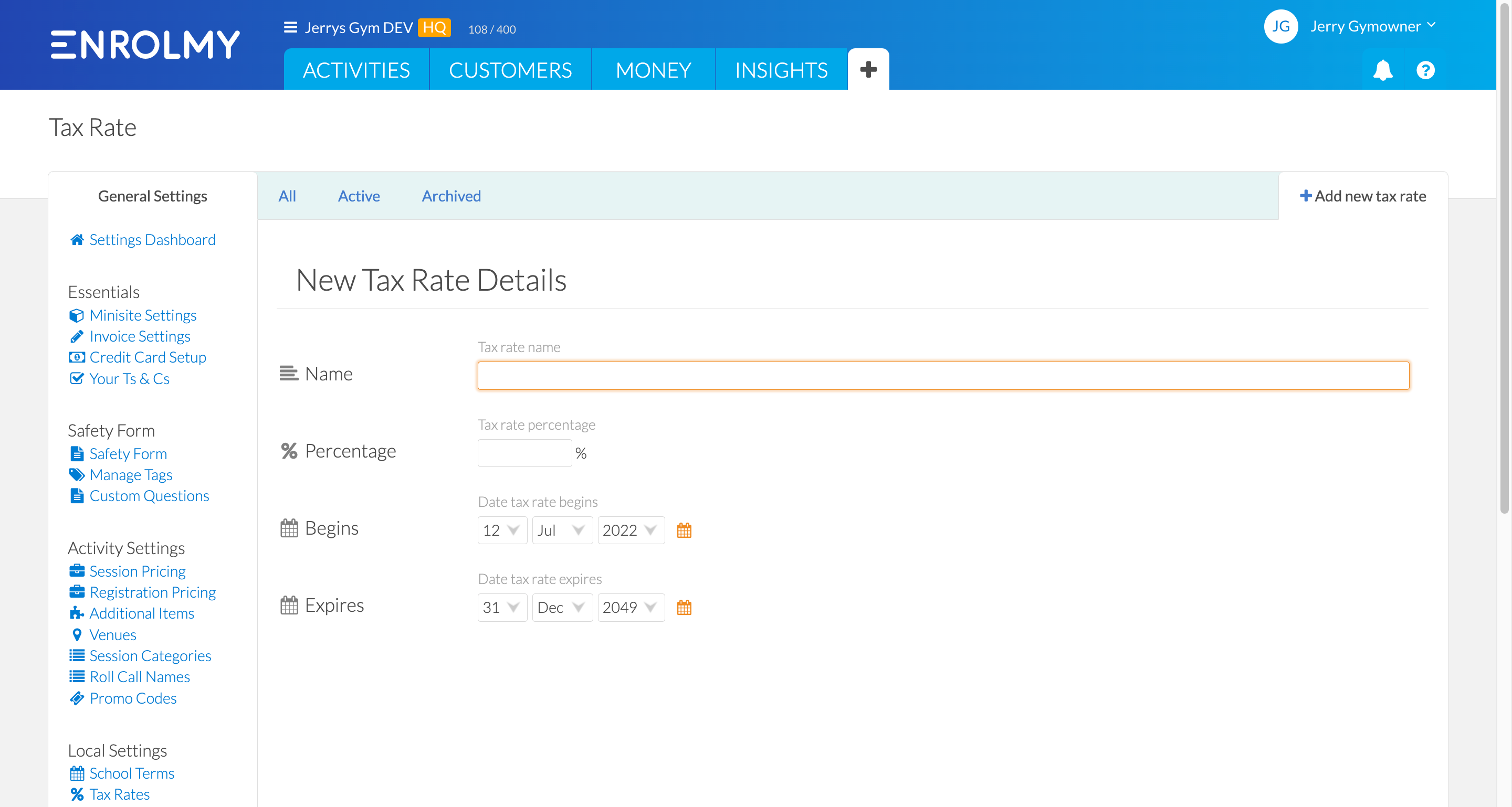
Task: Click the 108 / 400 counter
Action: pos(492,29)
